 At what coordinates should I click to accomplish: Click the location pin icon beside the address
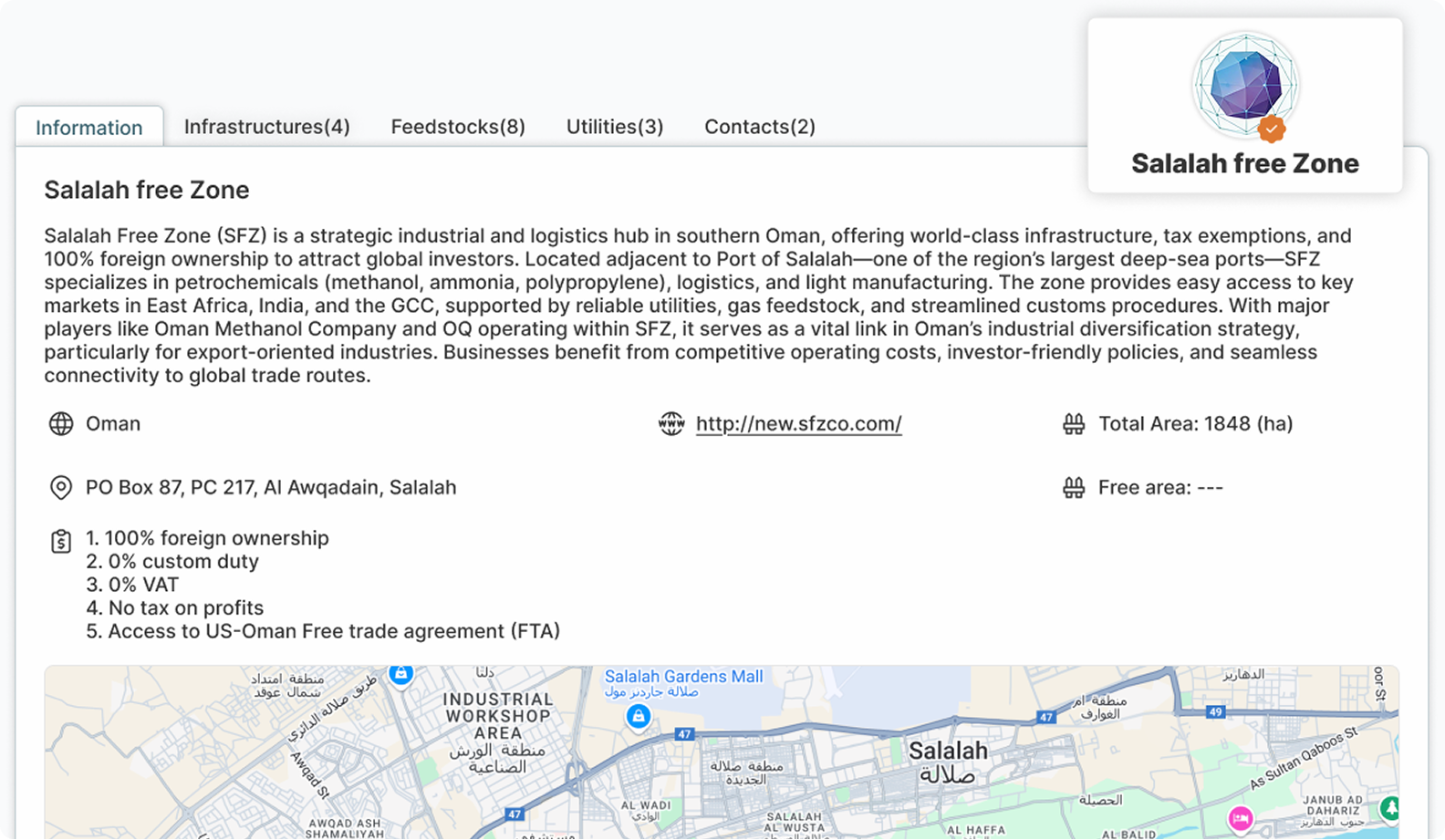pos(61,488)
